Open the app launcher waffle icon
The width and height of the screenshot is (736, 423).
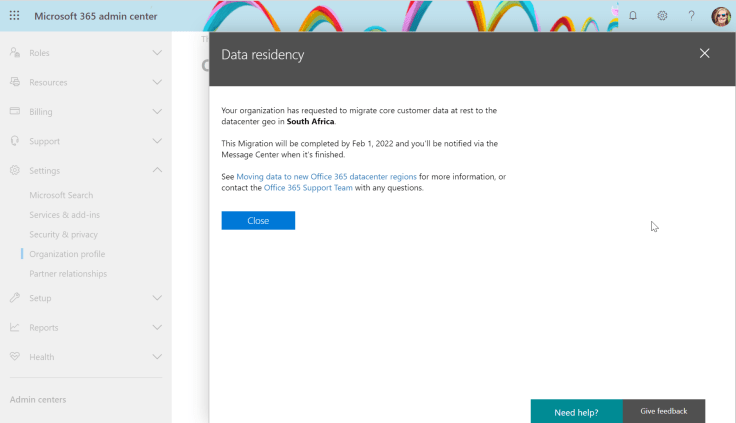(15, 16)
